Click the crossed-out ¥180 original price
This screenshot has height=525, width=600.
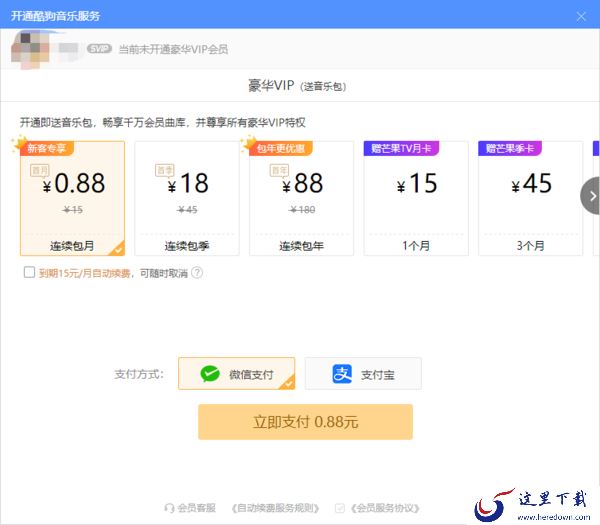click(302, 210)
